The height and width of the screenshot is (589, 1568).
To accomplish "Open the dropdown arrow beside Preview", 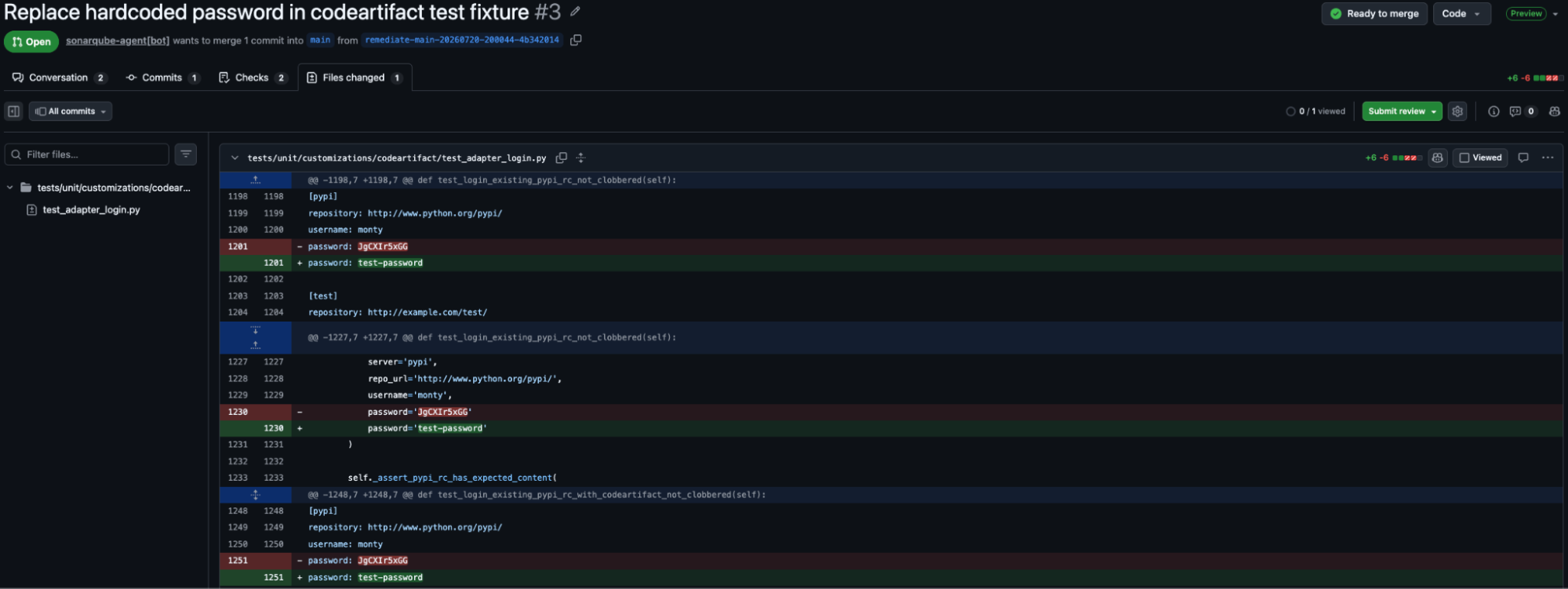I will [1555, 13].
